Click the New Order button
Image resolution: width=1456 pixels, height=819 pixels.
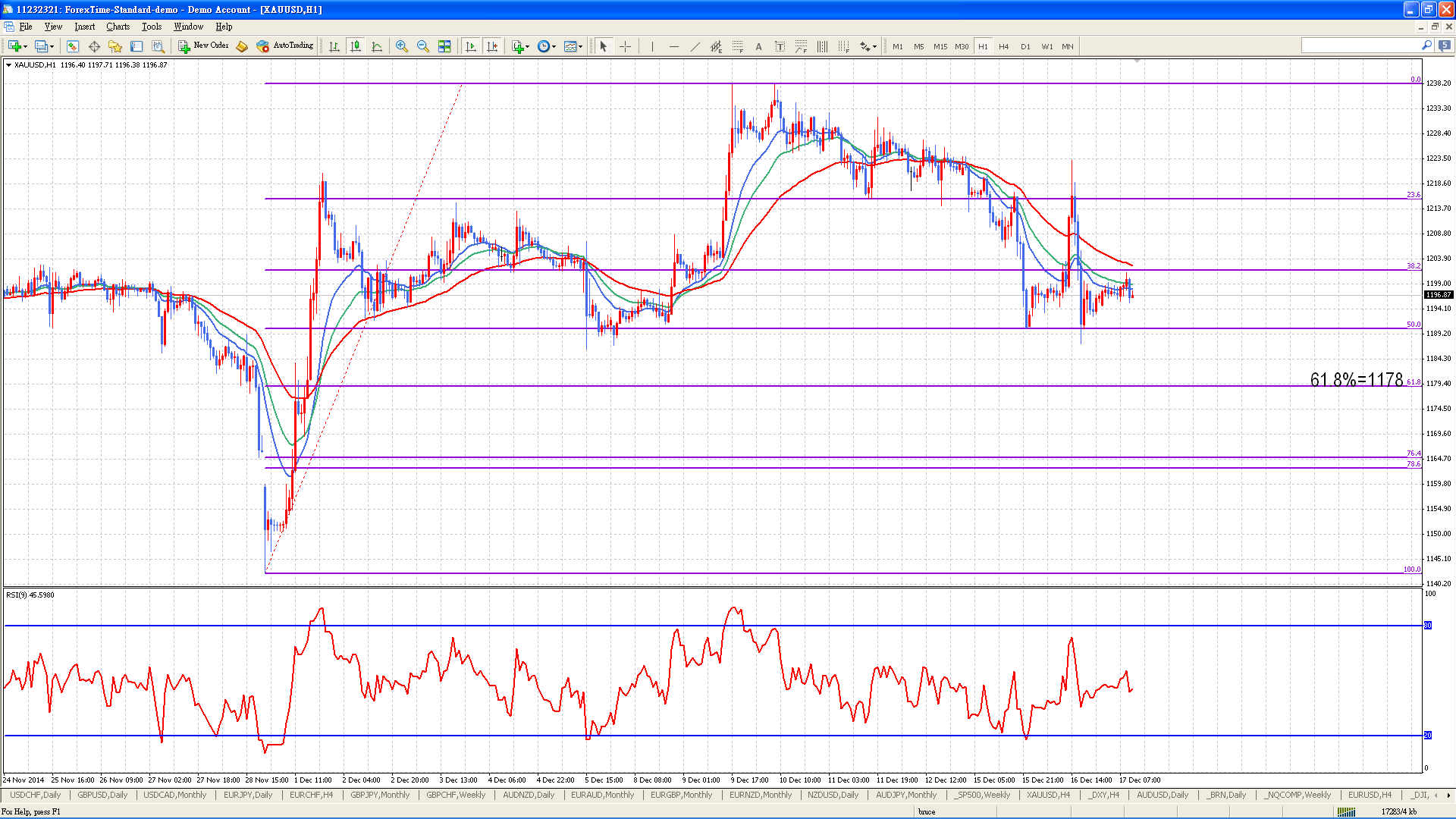[x=203, y=46]
